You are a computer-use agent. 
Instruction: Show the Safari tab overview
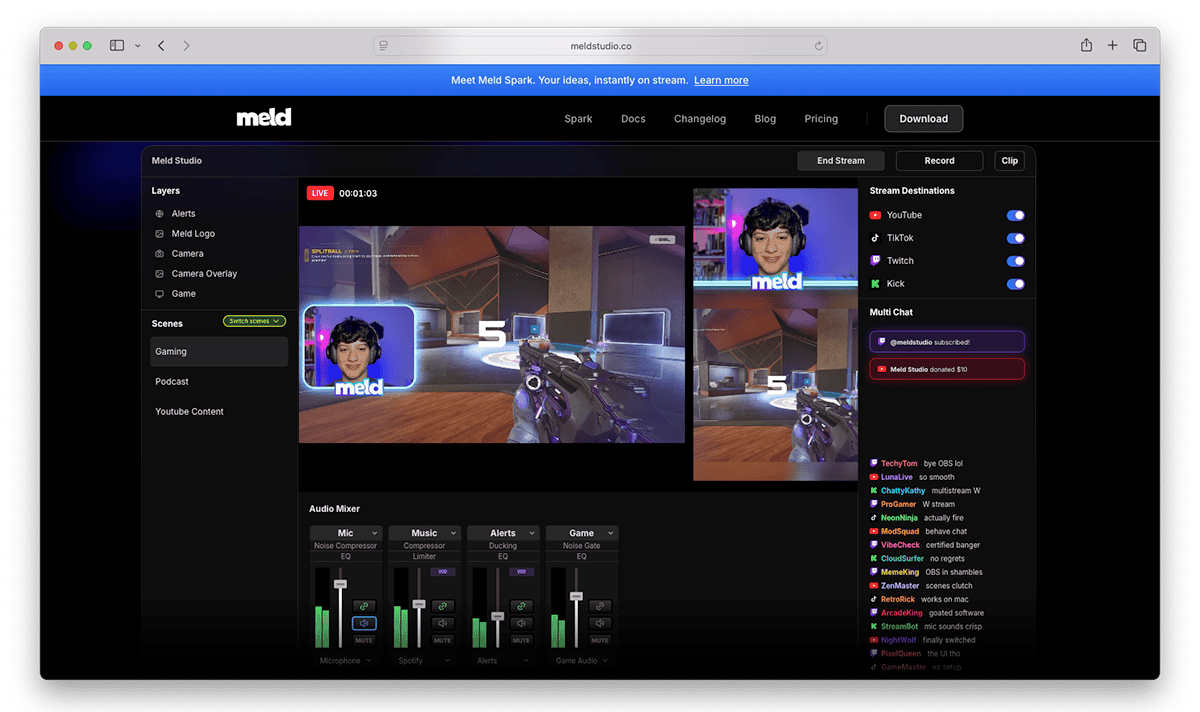tap(1139, 46)
